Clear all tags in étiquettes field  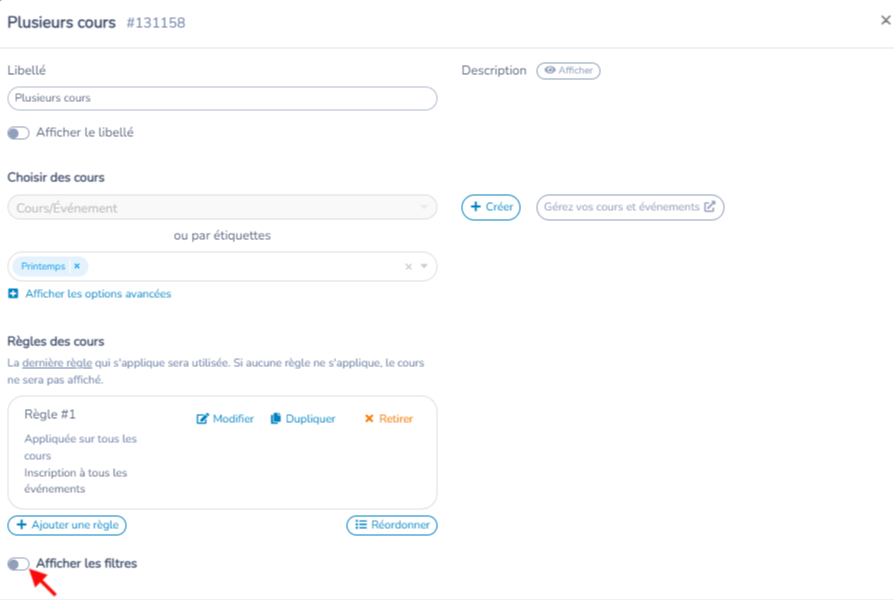click(x=408, y=267)
